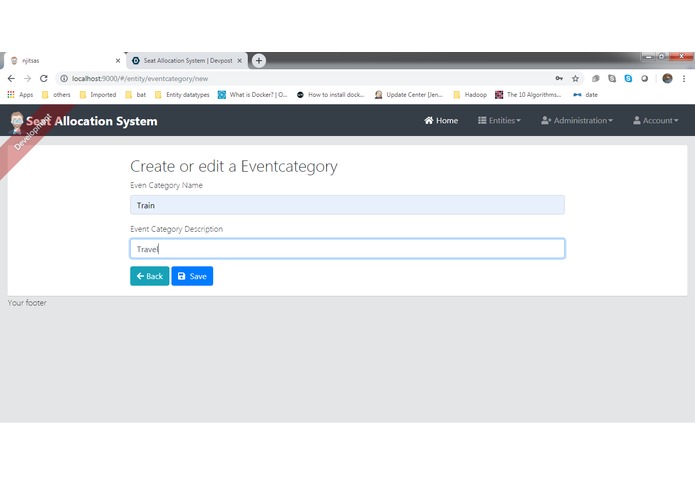Reload the current page

click(x=43, y=78)
